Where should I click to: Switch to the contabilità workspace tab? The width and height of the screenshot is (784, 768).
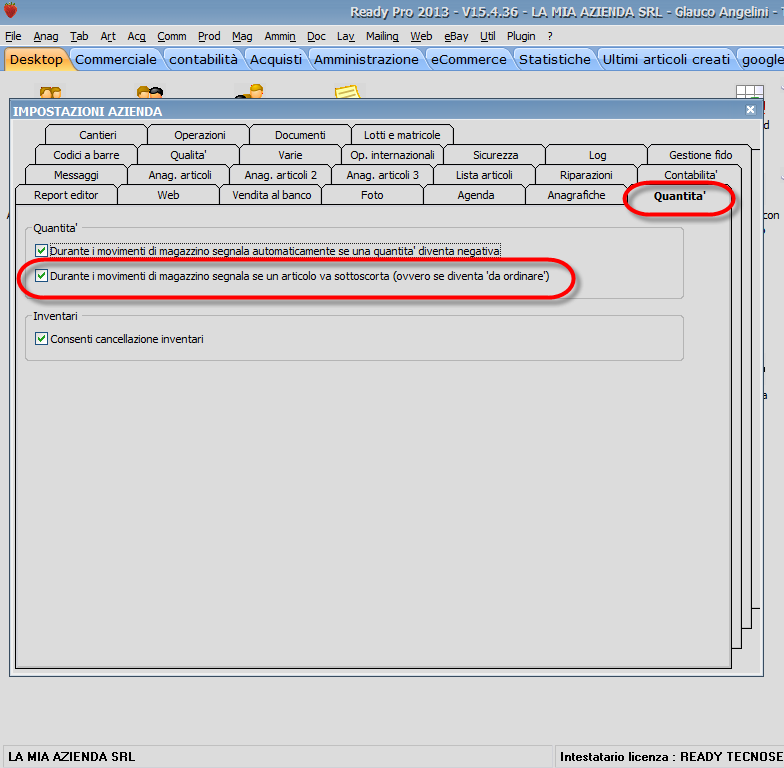pos(203,59)
